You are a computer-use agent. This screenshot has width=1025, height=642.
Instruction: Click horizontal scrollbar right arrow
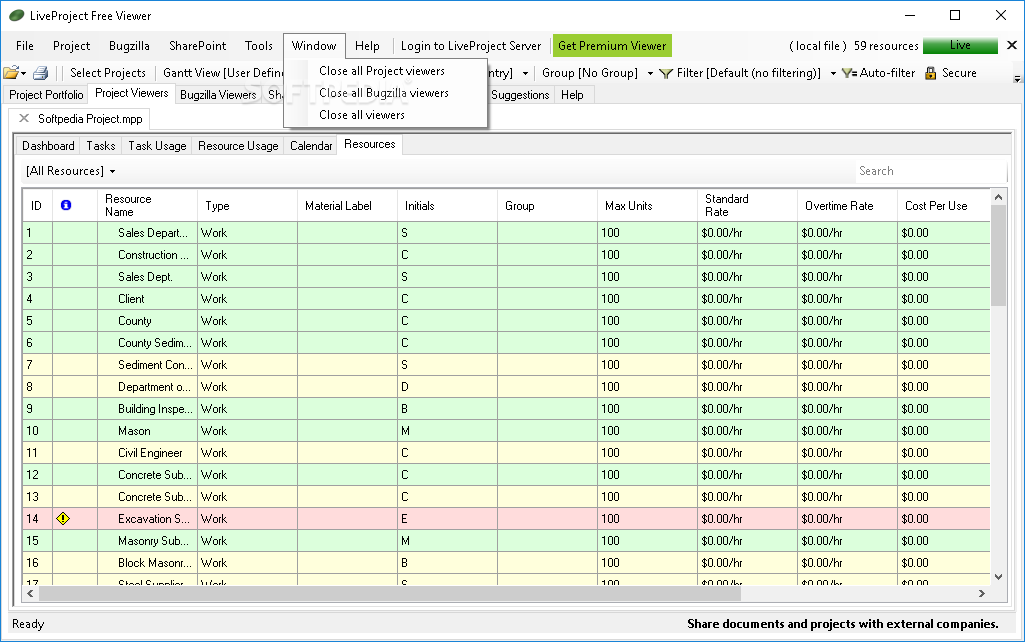pos(981,594)
